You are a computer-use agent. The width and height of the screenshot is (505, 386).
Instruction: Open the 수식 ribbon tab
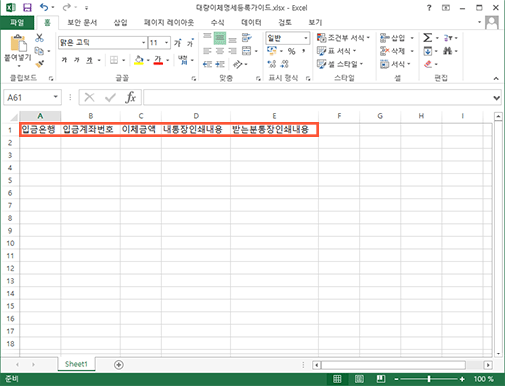tap(218, 22)
